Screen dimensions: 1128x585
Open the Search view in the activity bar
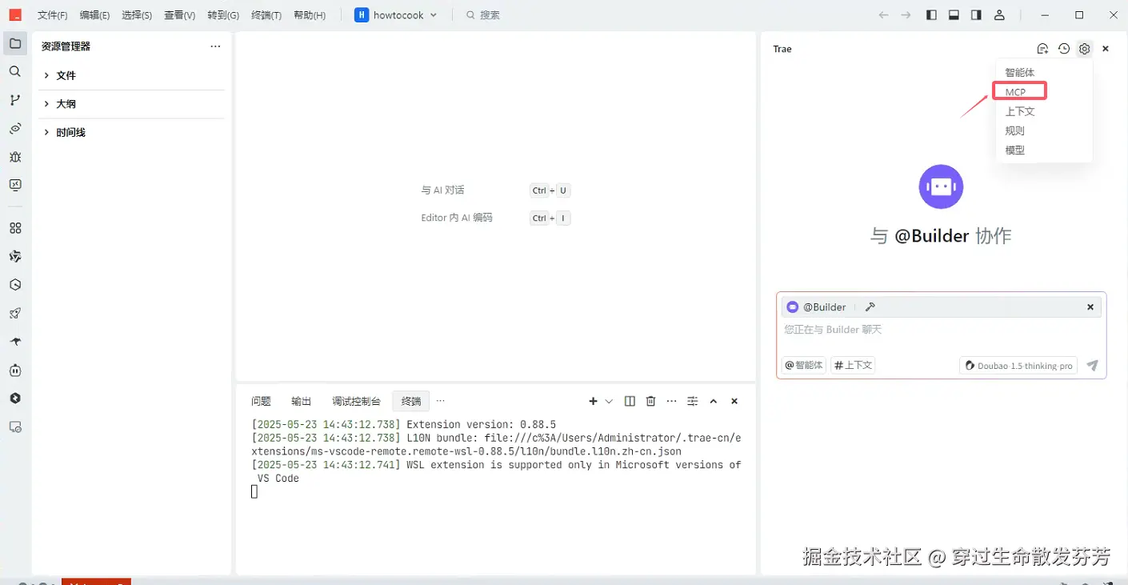15,72
